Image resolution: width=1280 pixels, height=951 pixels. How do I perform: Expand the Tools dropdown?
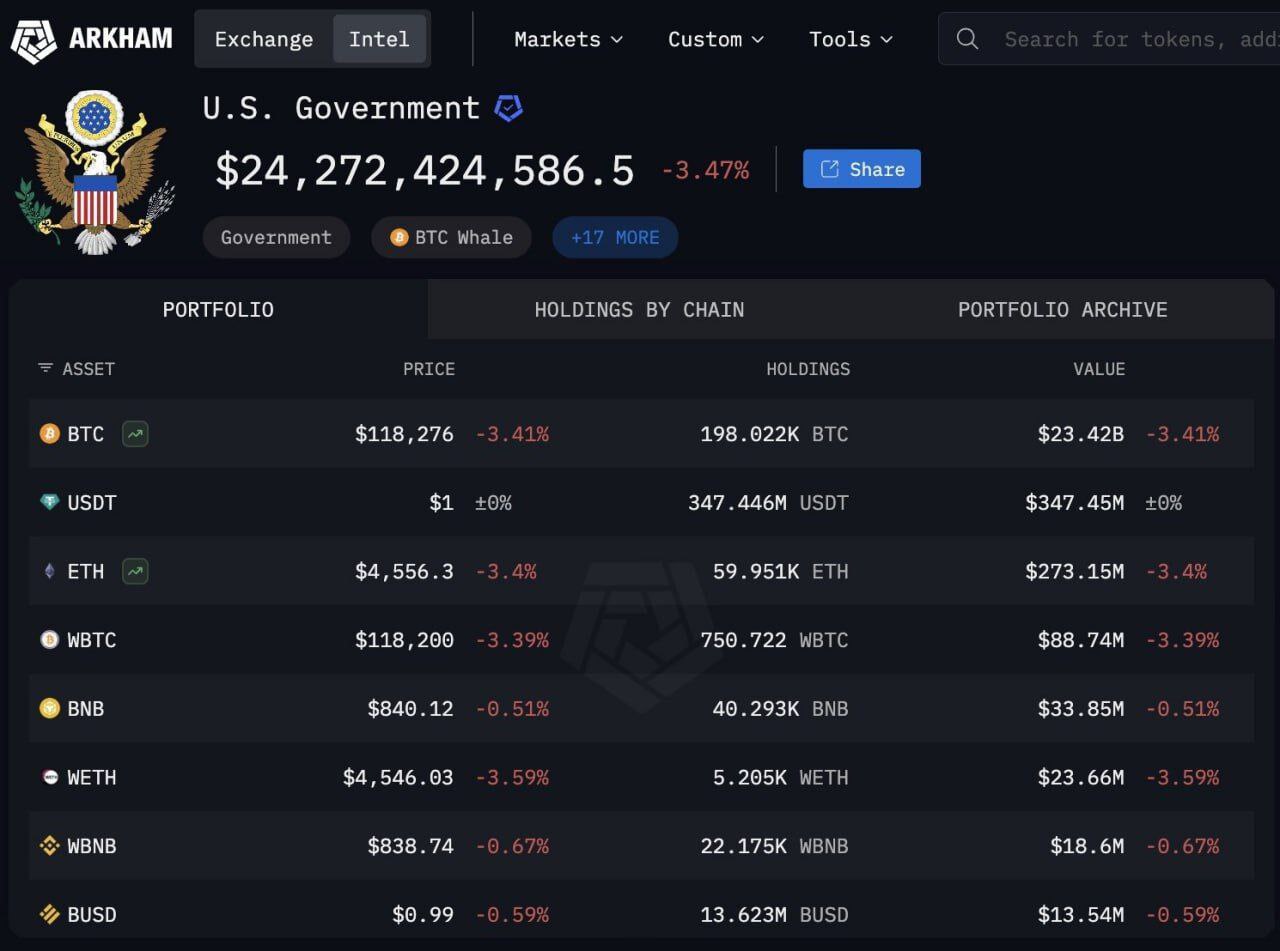[x=849, y=39]
